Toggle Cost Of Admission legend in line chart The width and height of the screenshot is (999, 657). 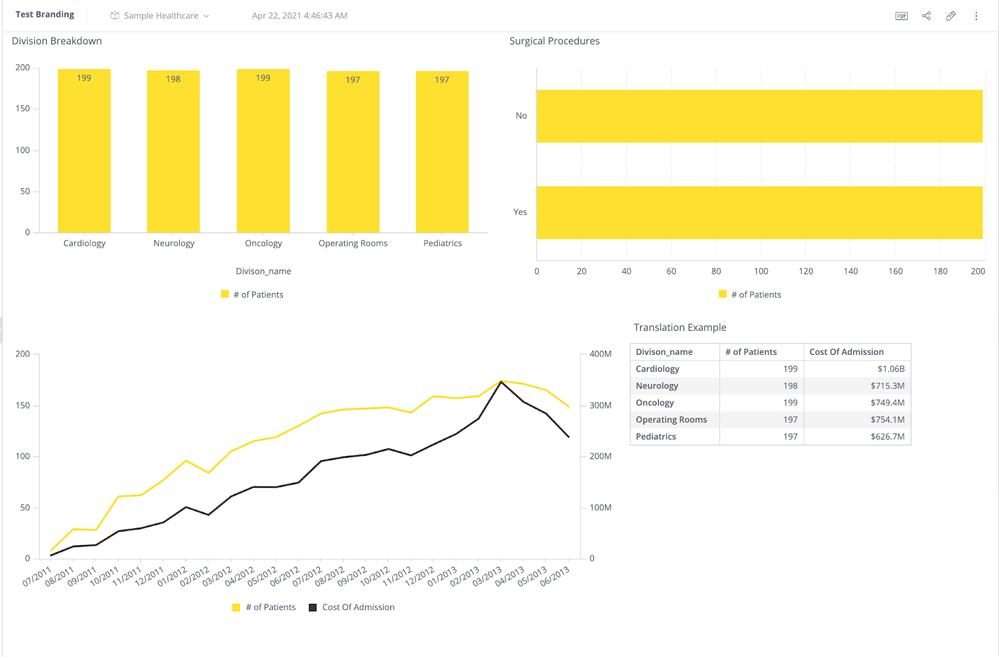tap(357, 607)
